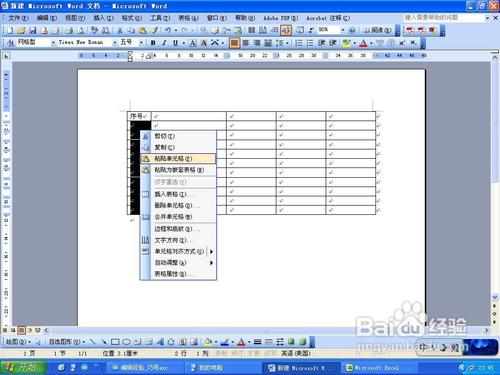Open the font size dropdown showing 五号

(x=141, y=43)
